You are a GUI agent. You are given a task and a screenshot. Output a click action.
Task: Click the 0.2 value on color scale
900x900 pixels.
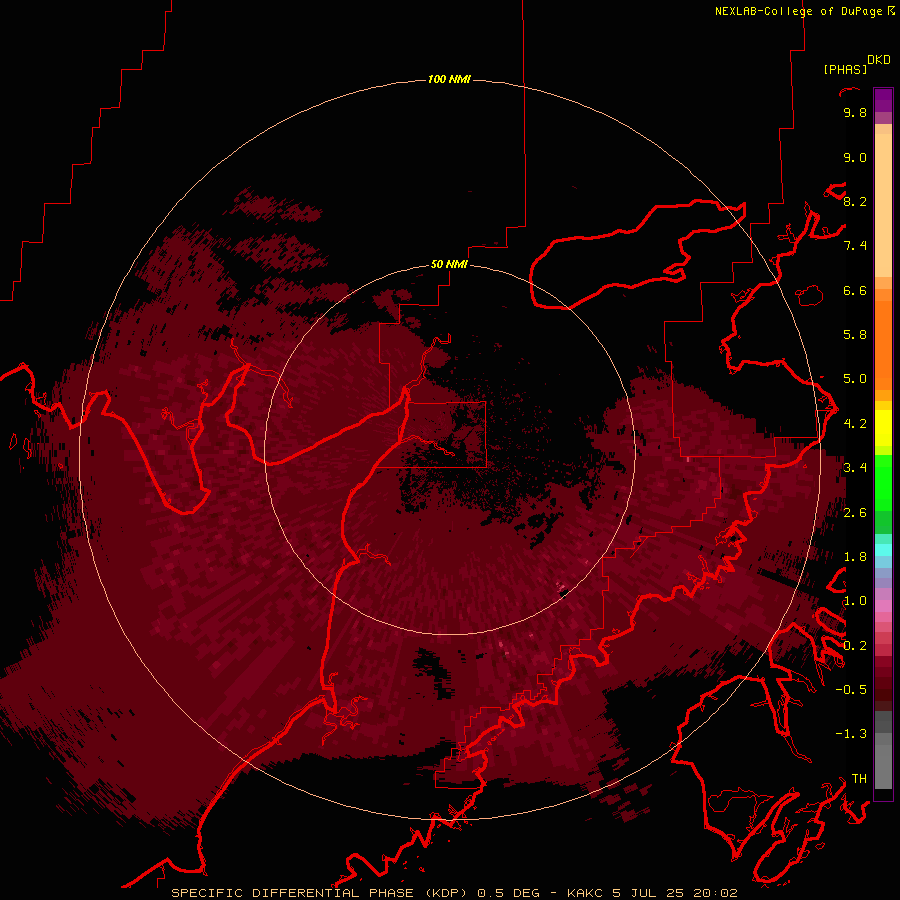point(855,646)
